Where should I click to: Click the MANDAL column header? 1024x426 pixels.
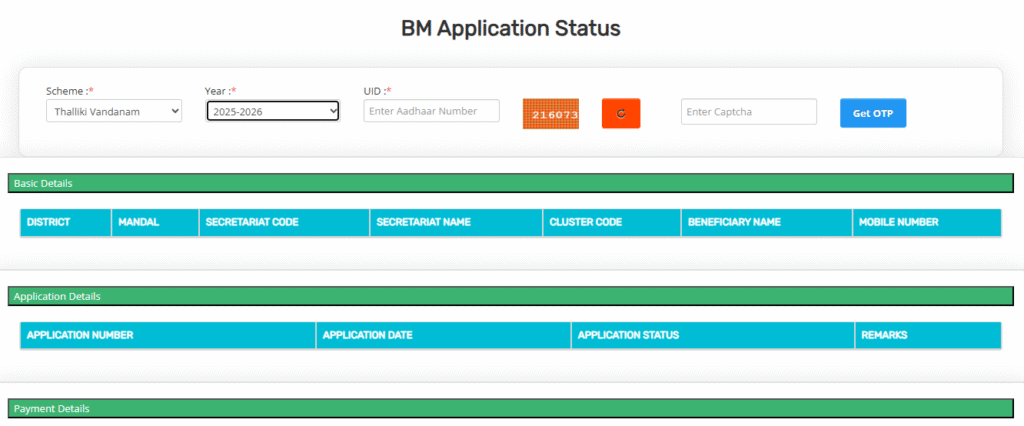tap(155, 222)
